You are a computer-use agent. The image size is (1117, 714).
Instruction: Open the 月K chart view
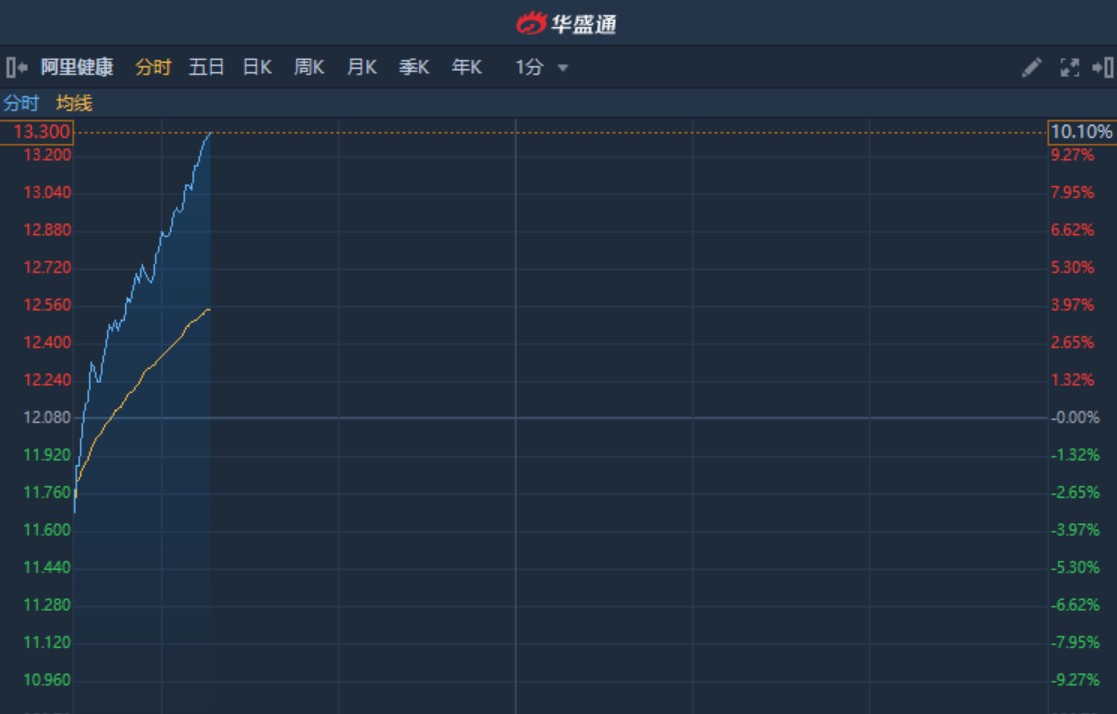coord(361,68)
